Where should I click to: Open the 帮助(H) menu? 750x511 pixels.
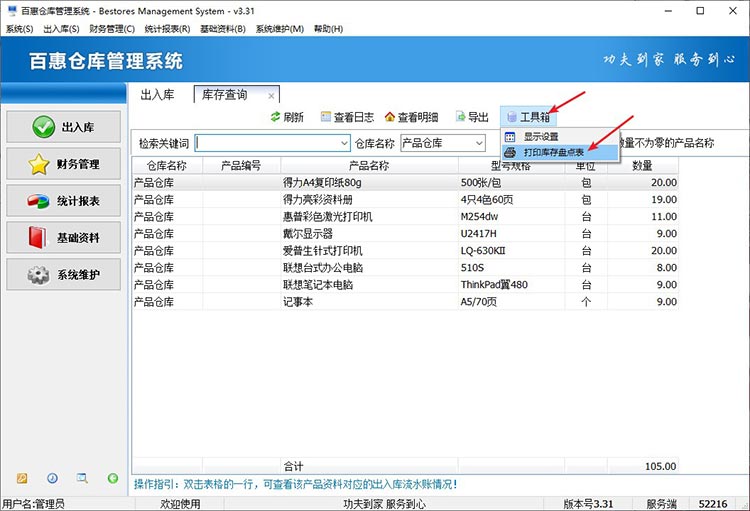tap(329, 29)
